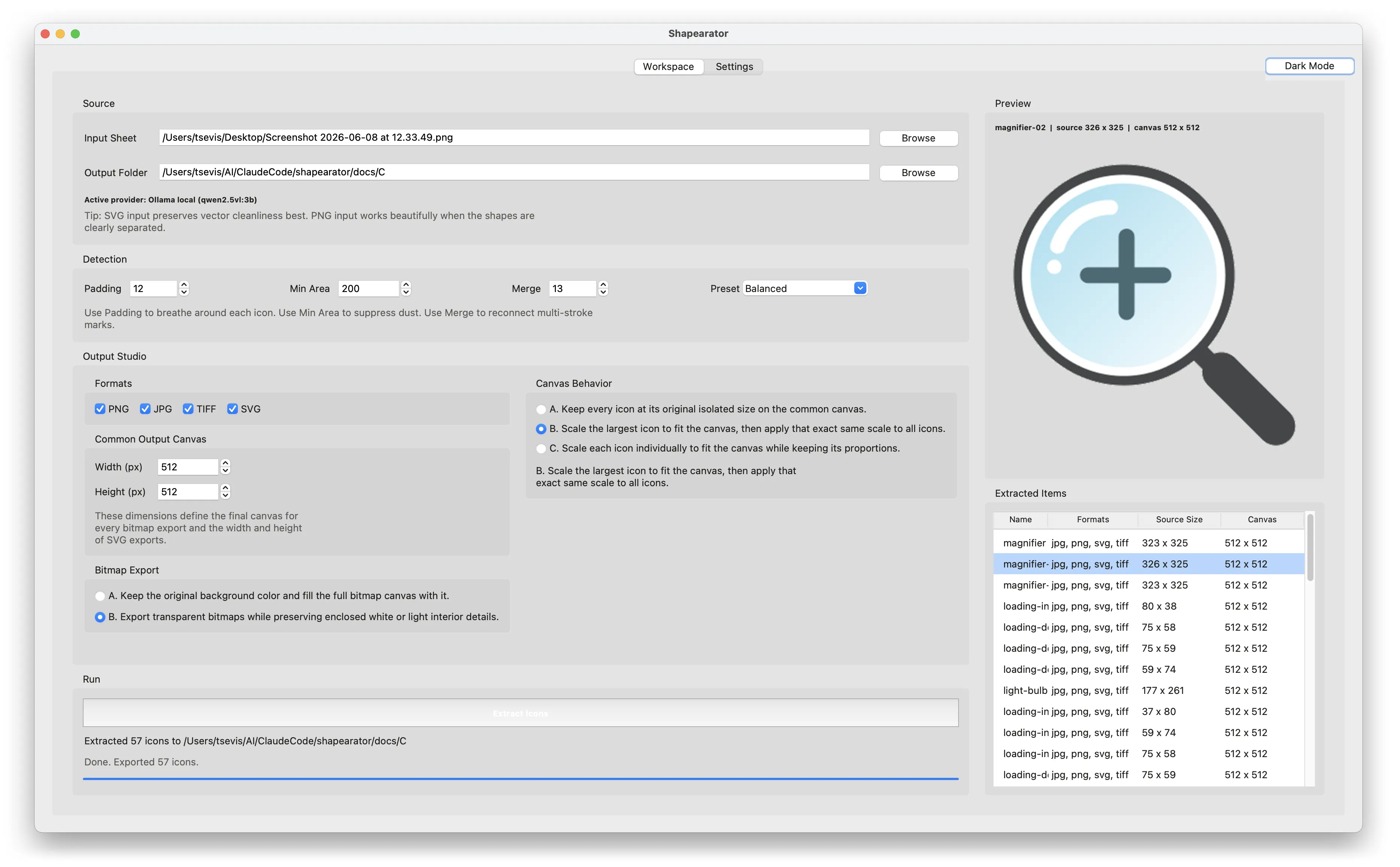Click the Min Area value field

coord(369,288)
